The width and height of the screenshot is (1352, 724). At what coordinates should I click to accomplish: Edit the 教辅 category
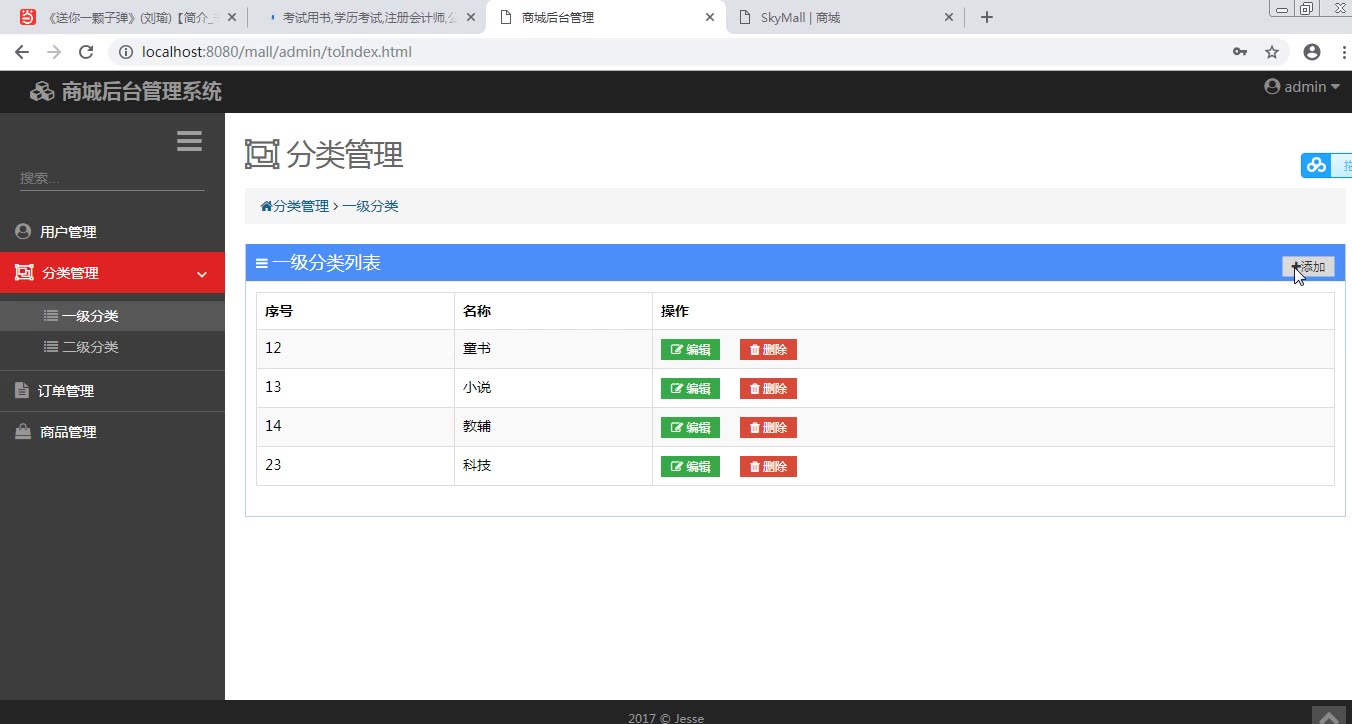click(690, 428)
